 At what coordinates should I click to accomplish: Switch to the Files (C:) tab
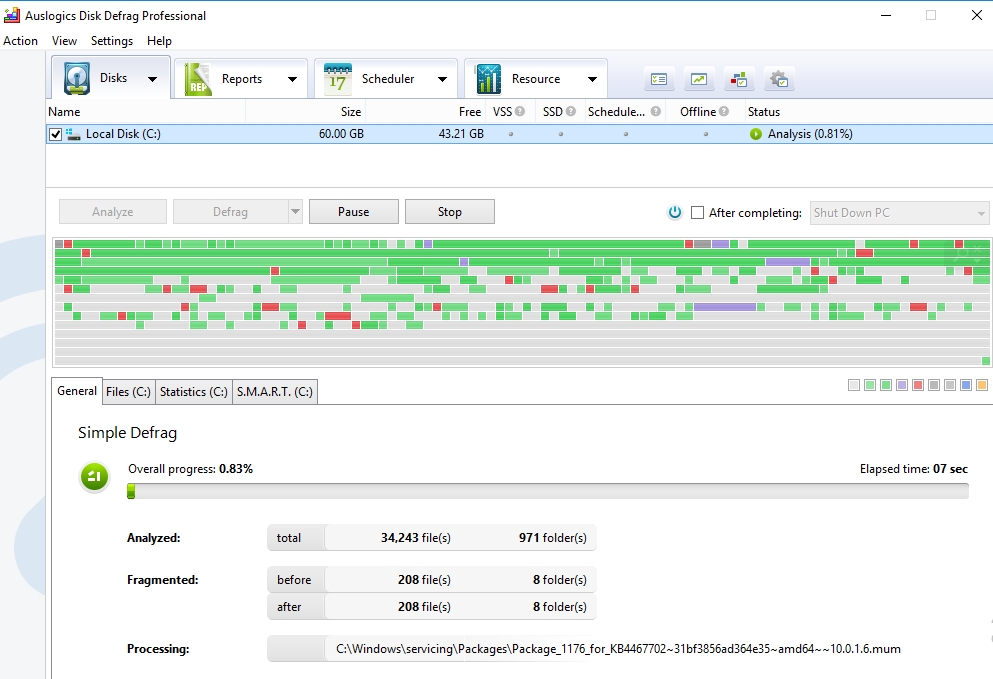[x=128, y=392]
